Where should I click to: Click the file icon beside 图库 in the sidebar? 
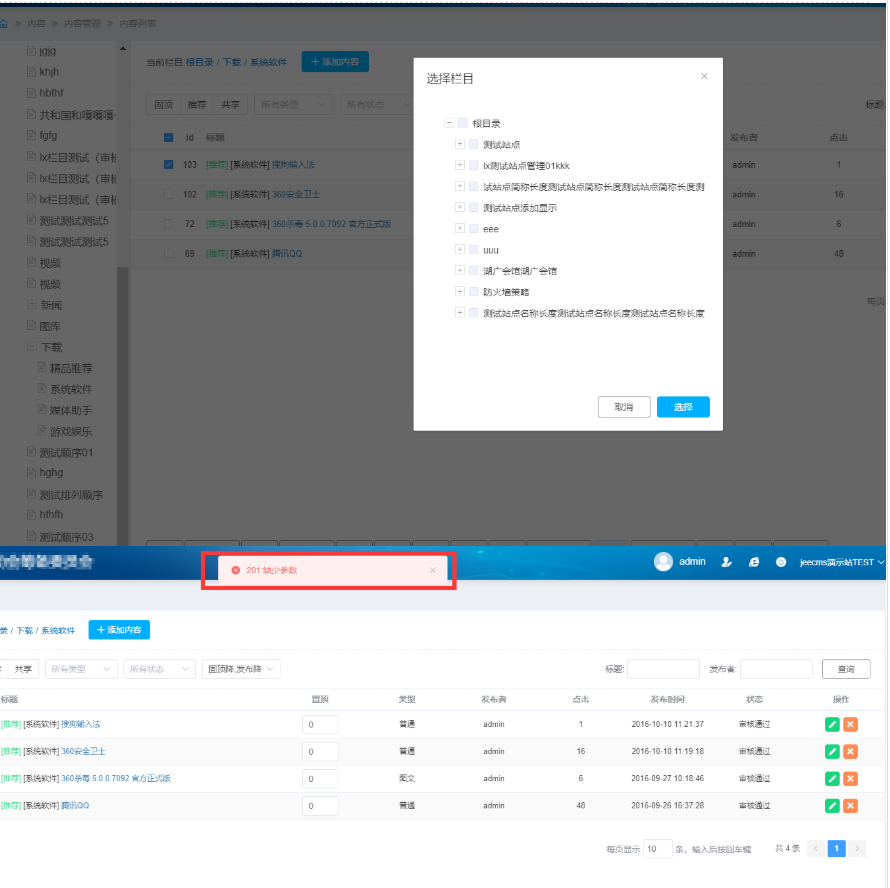pyautogui.click(x=31, y=325)
